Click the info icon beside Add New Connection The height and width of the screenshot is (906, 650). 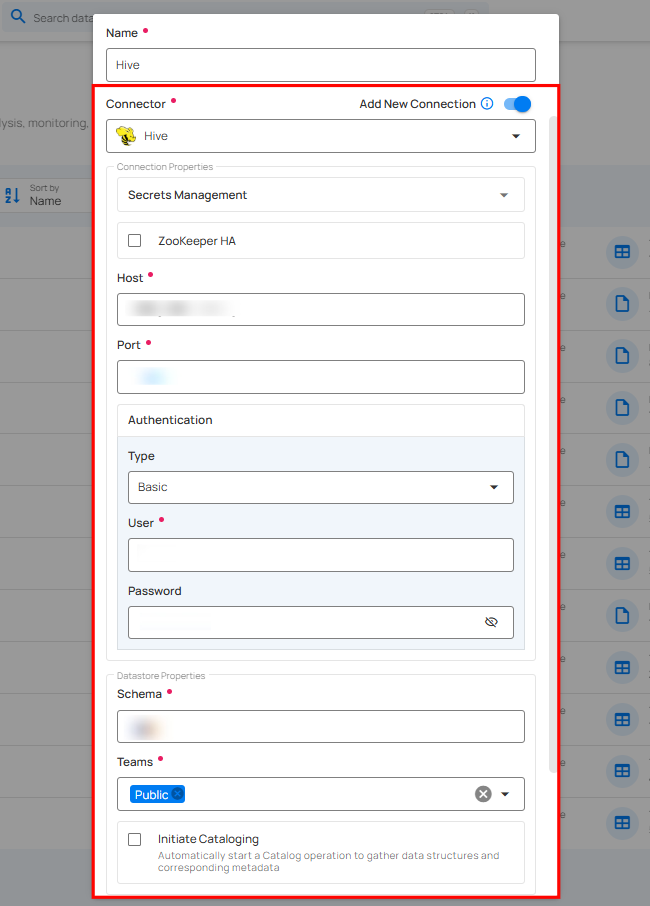click(487, 104)
